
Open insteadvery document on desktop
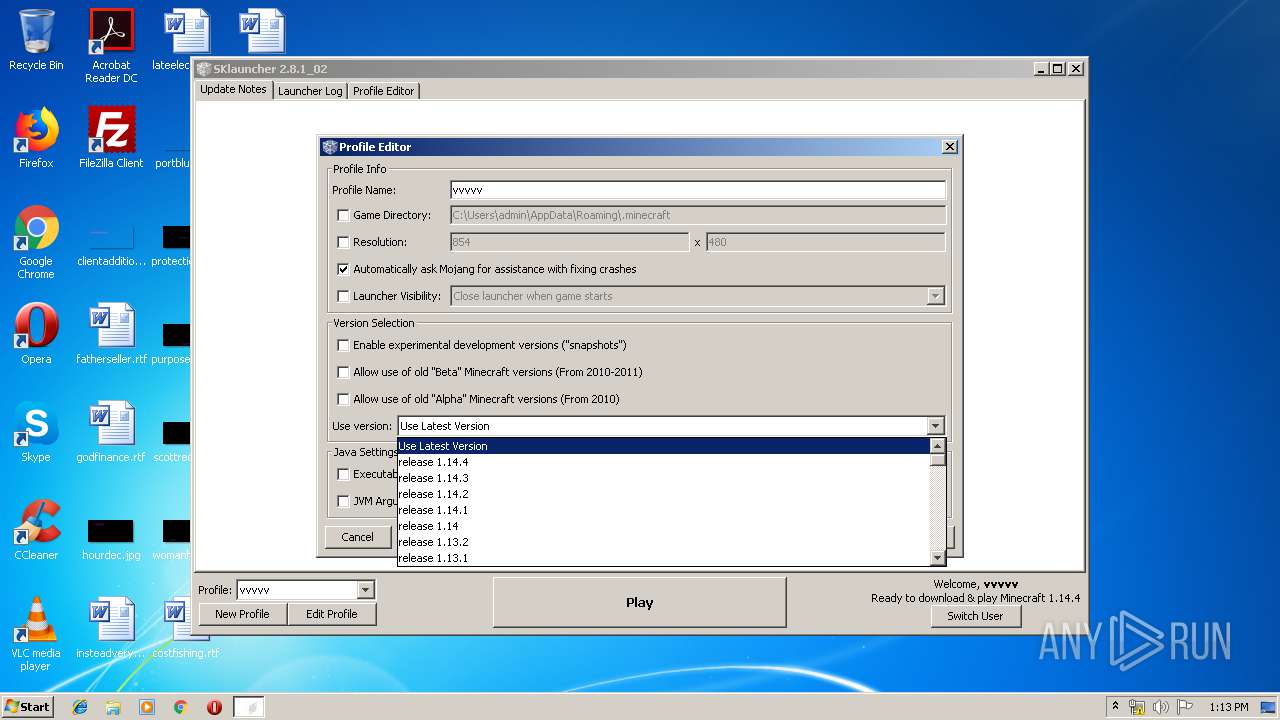[111, 628]
